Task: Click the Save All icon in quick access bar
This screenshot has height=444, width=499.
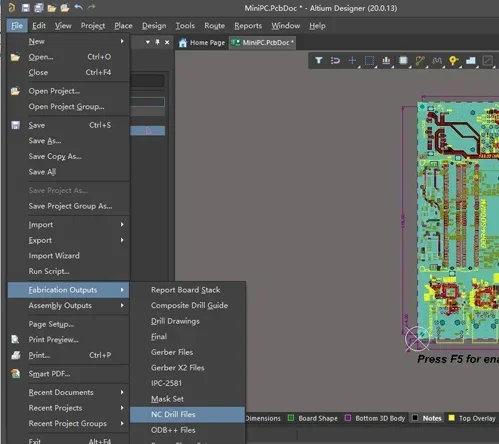Action: [x=39, y=8]
